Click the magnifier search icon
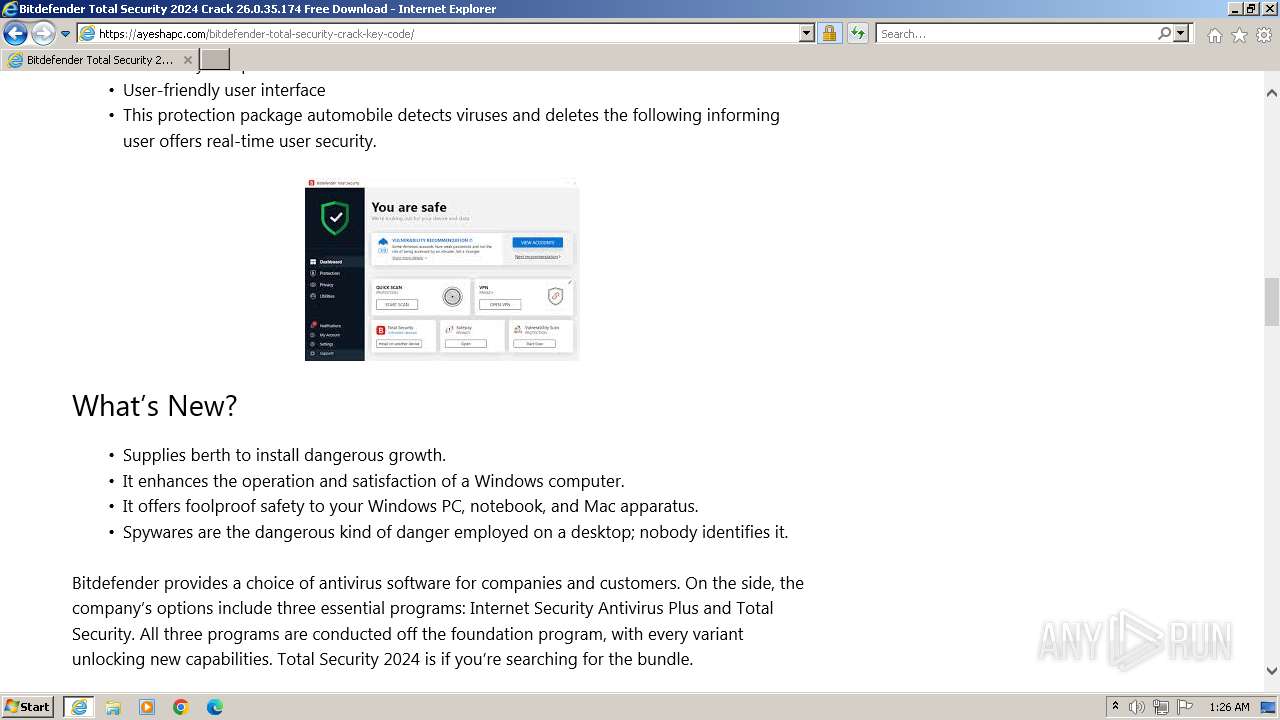This screenshot has width=1280, height=720. 1164,34
